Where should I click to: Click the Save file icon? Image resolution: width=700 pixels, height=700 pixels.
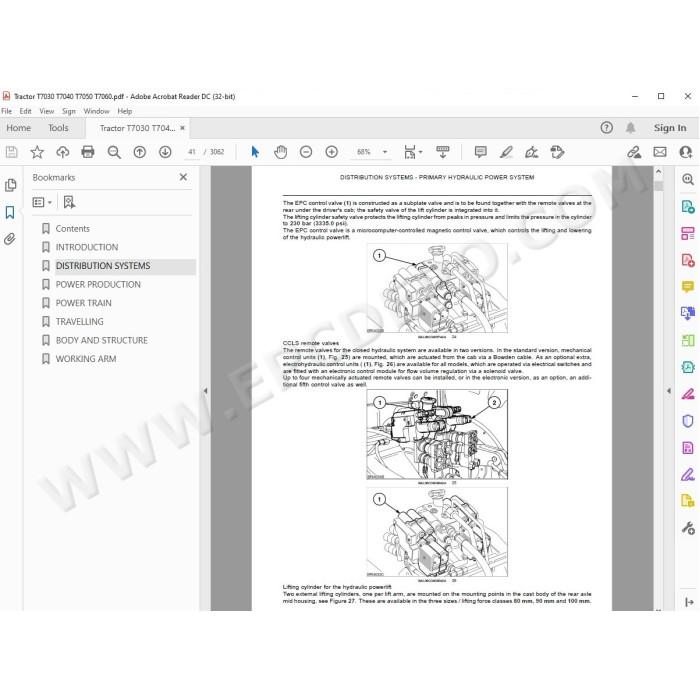tap(12, 152)
